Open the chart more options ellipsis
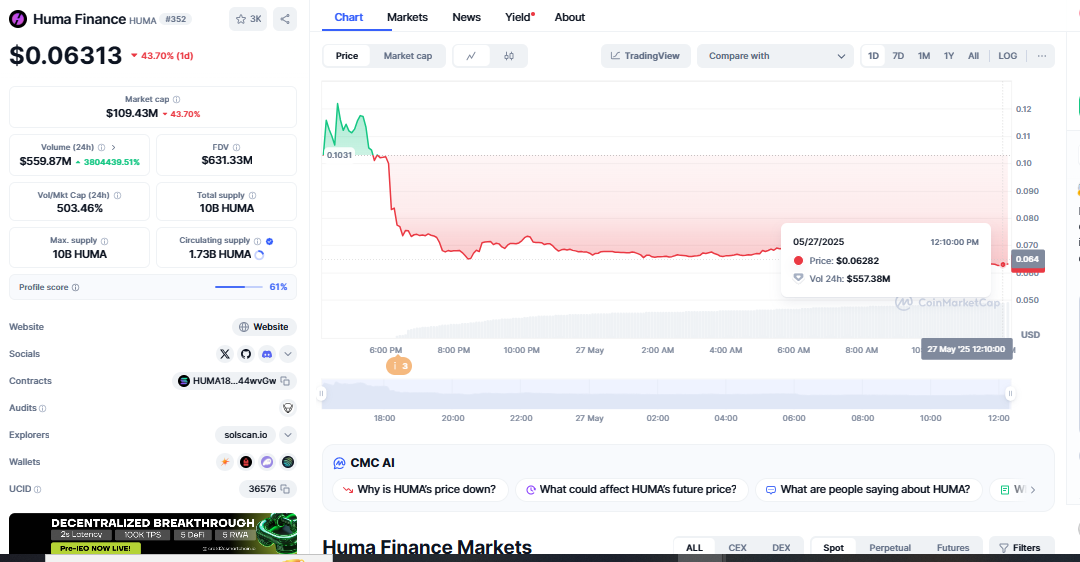The width and height of the screenshot is (1080, 562). (1041, 56)
